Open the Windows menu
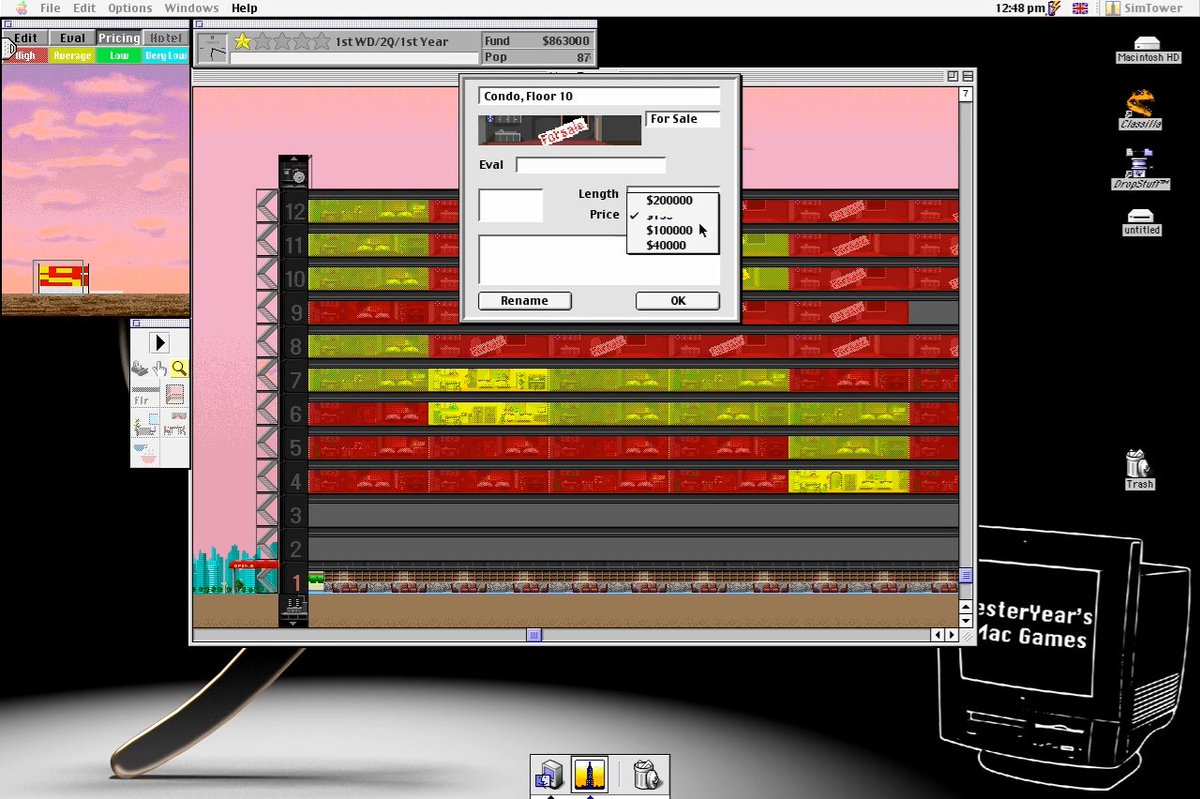 [191, 8]
